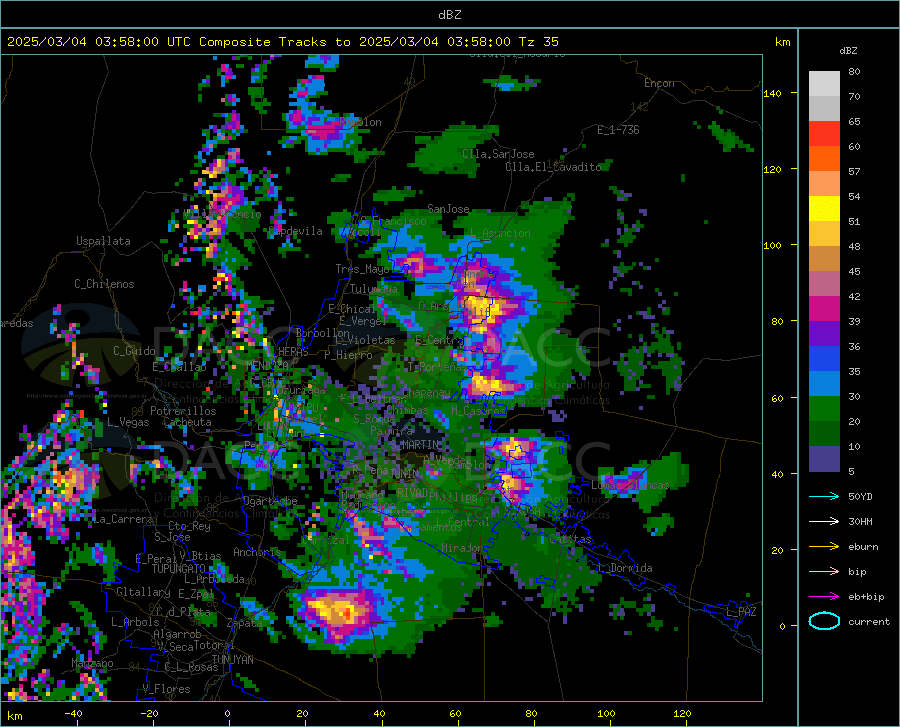Click the green 30 dBZ color swatch
Viewport: 900px width, 727px height.
824,409
